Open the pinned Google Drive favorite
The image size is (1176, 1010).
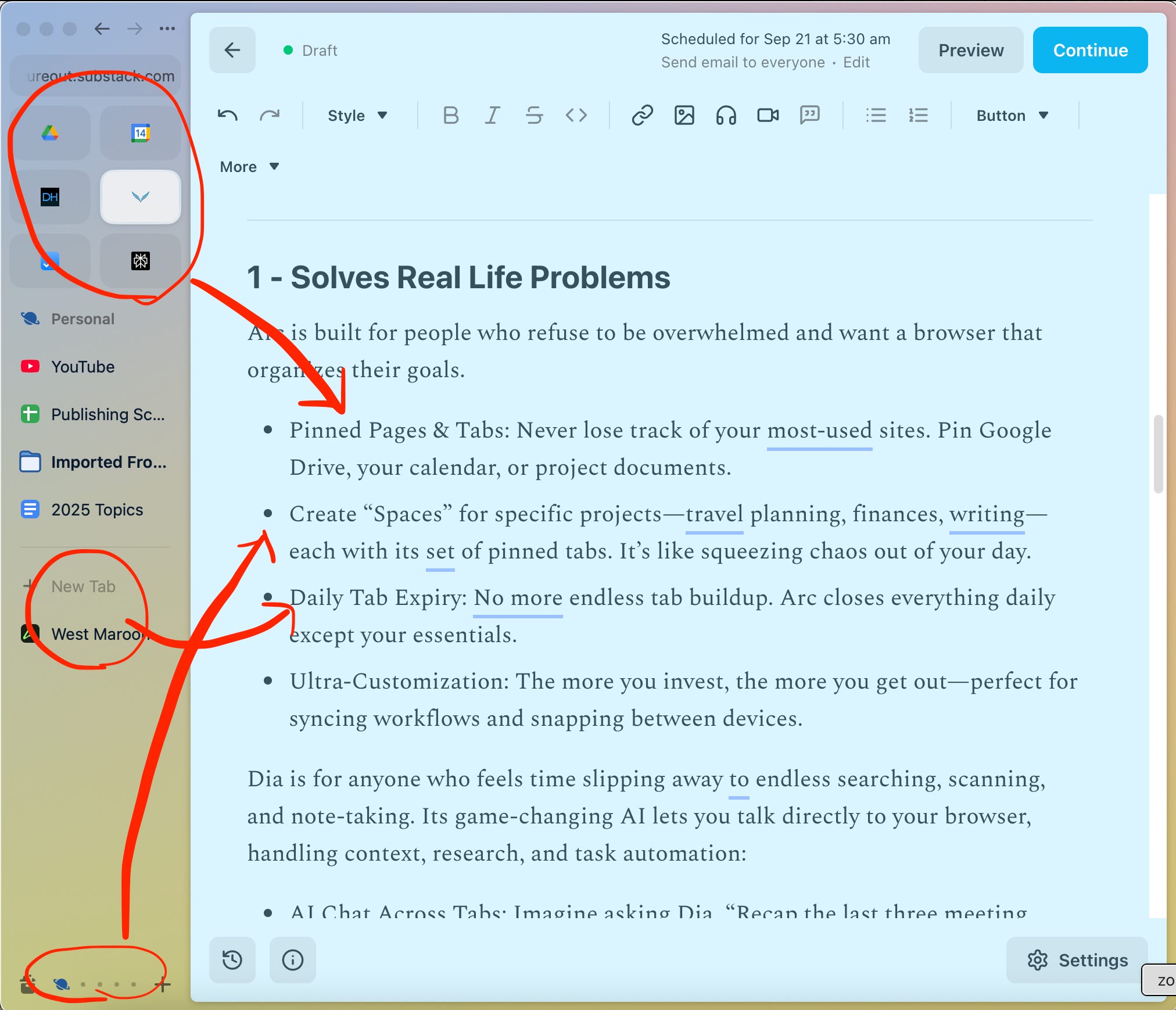tap(50, 133)
